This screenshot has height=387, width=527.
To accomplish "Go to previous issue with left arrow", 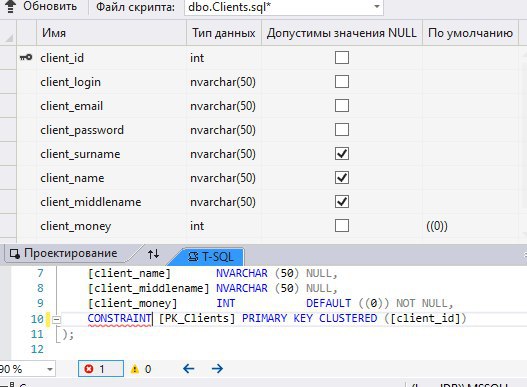I will tap(189, 369).
